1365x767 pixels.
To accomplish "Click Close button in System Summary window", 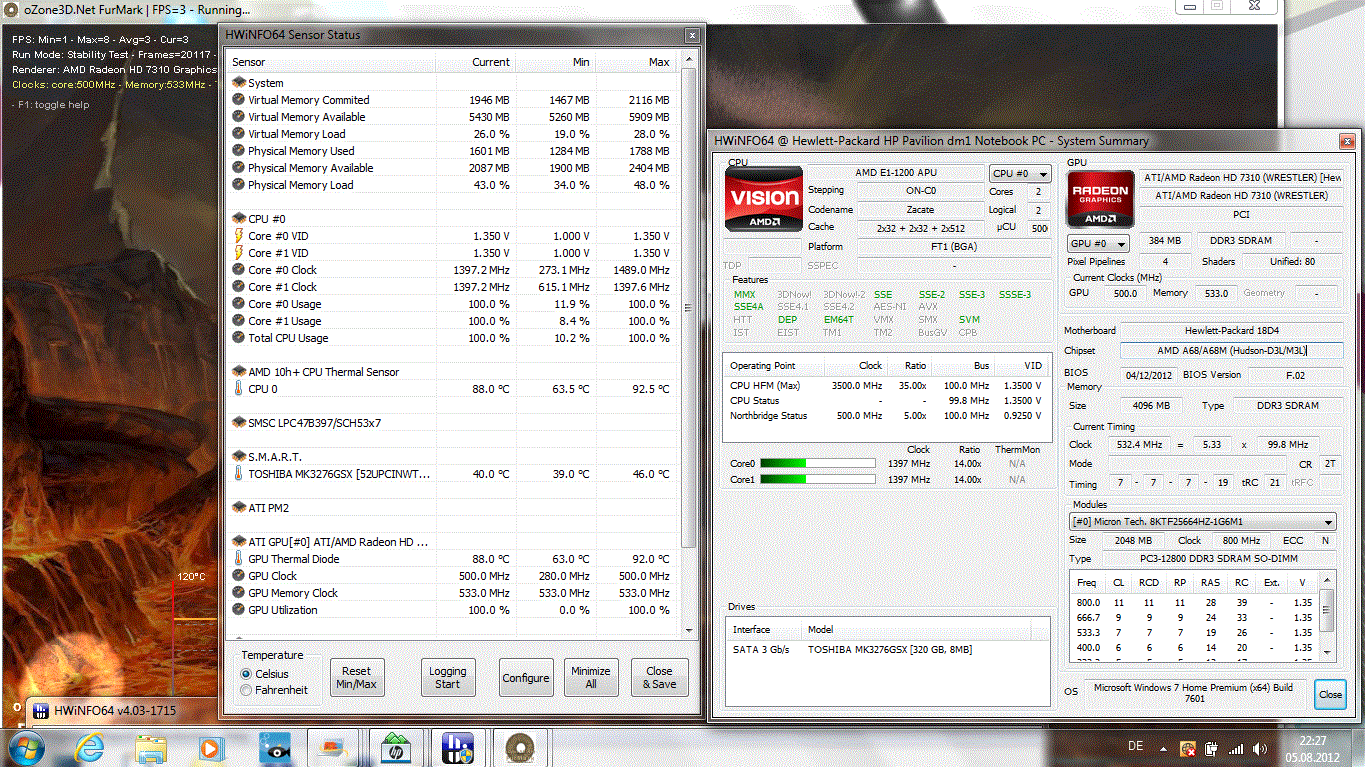I will 1330,694.
